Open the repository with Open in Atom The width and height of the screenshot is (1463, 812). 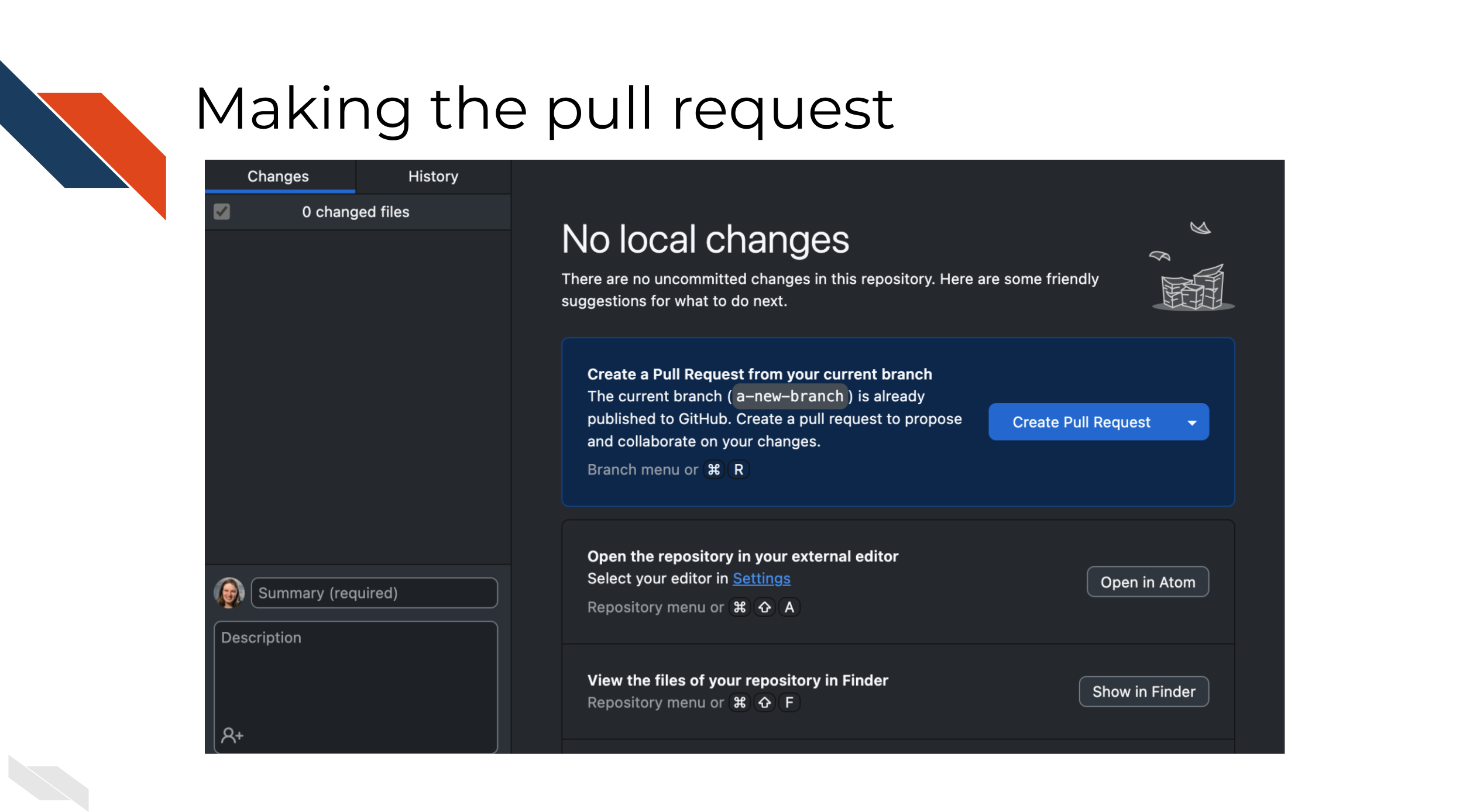[1148, 582]
